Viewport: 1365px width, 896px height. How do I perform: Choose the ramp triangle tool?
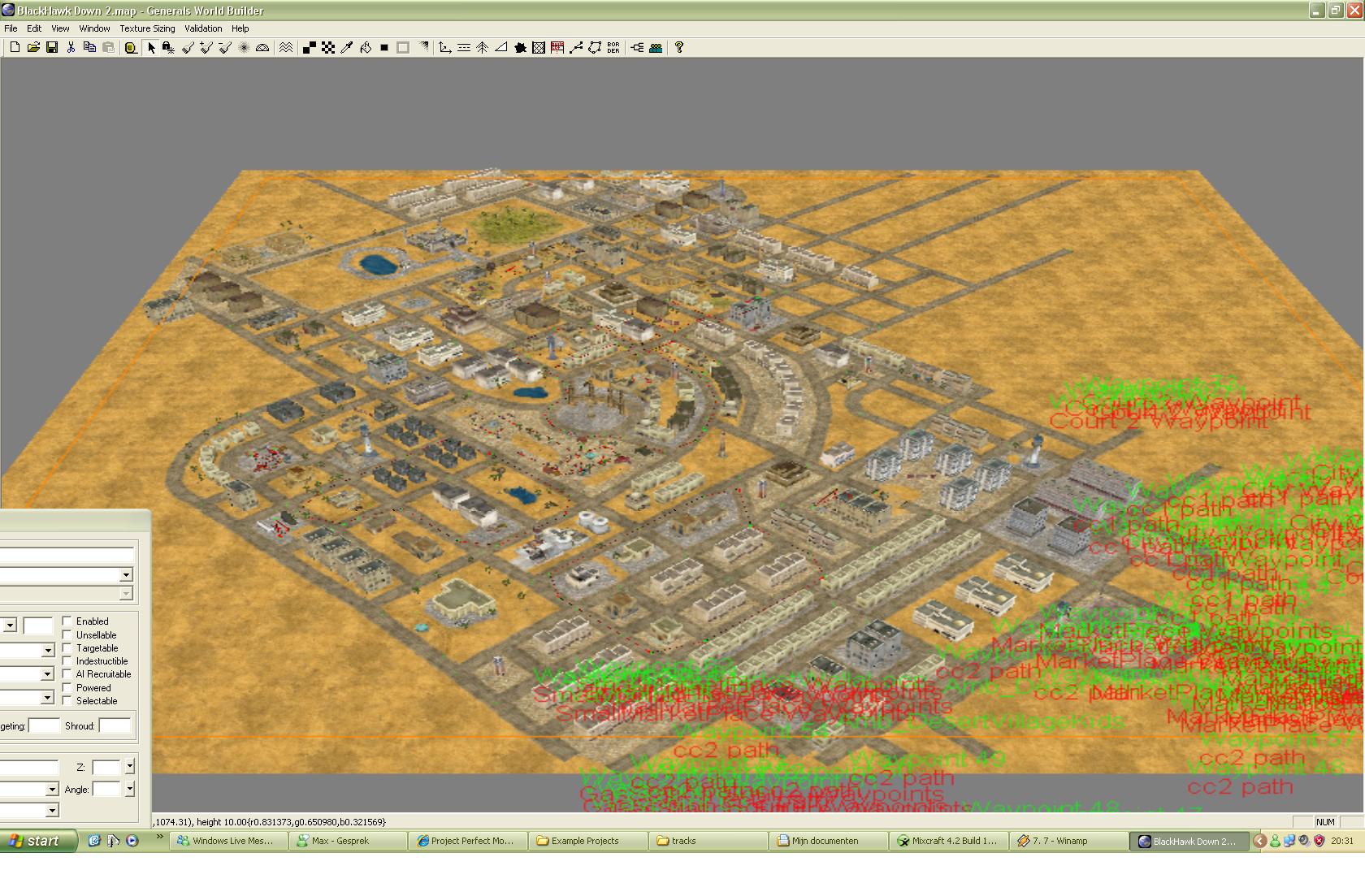coord(501,48)
